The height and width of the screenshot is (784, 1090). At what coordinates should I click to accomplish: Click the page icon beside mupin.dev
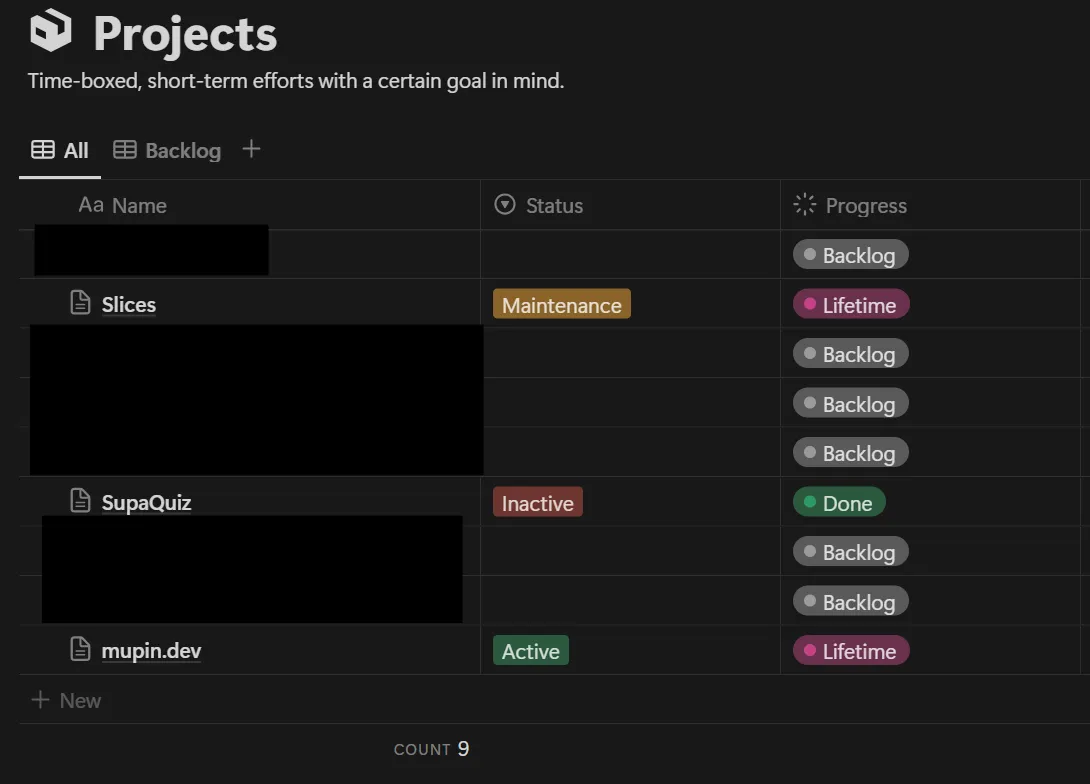pyautogui.click(x=81, y=650)
